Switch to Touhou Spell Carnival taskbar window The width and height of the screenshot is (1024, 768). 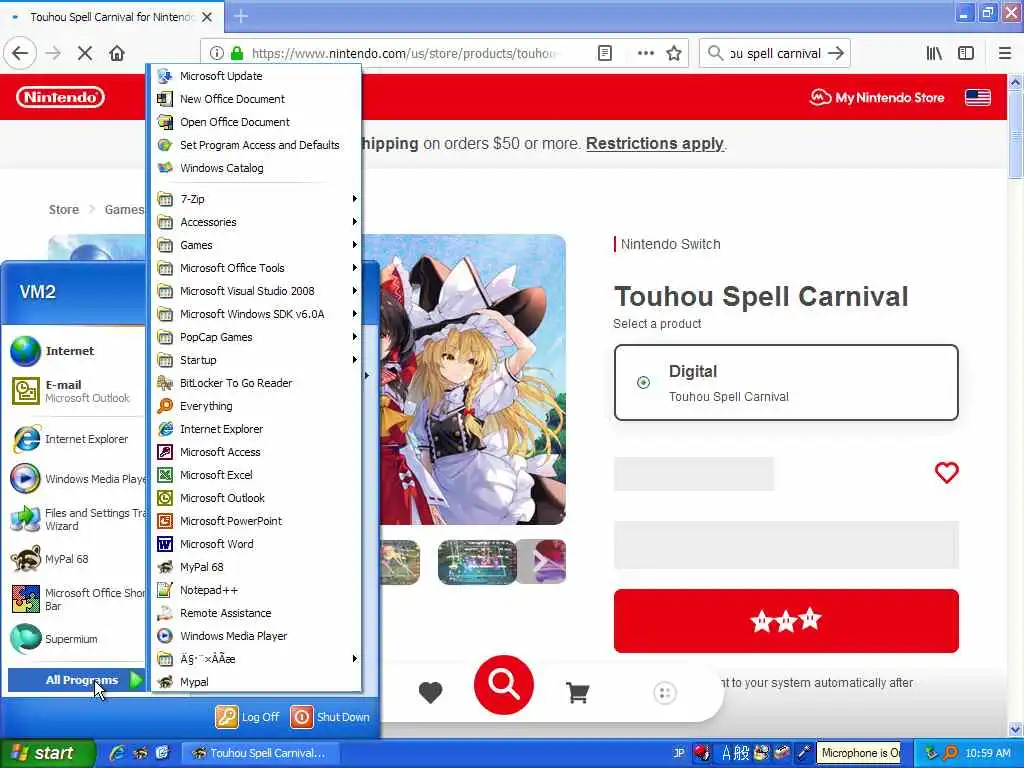click(x=259, y=753)
